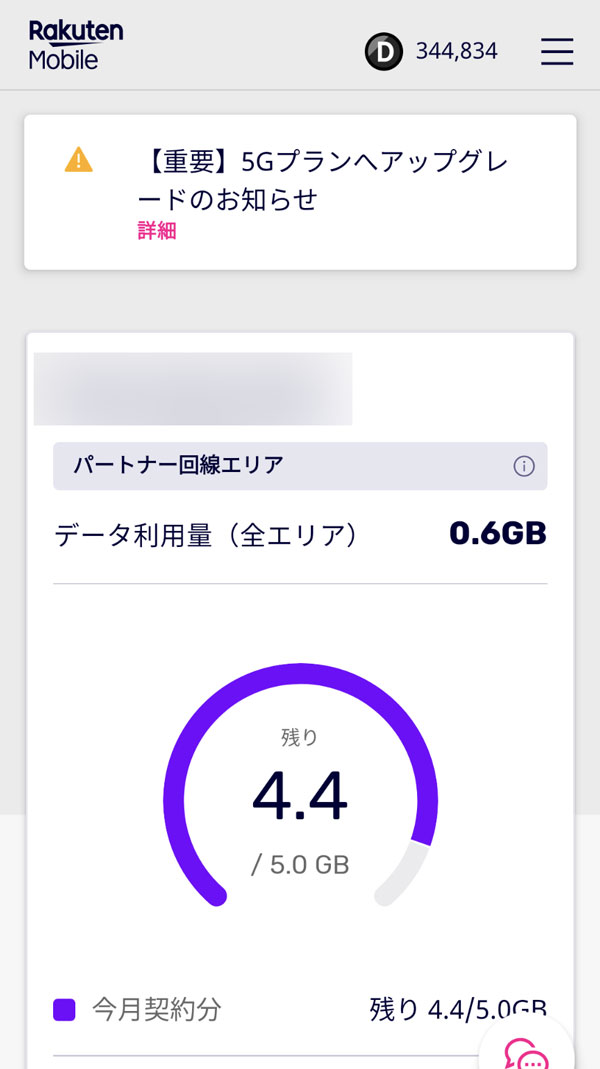Open the hamburger menu
Viewport: 600px width, 1069px height.
[557, 52]
